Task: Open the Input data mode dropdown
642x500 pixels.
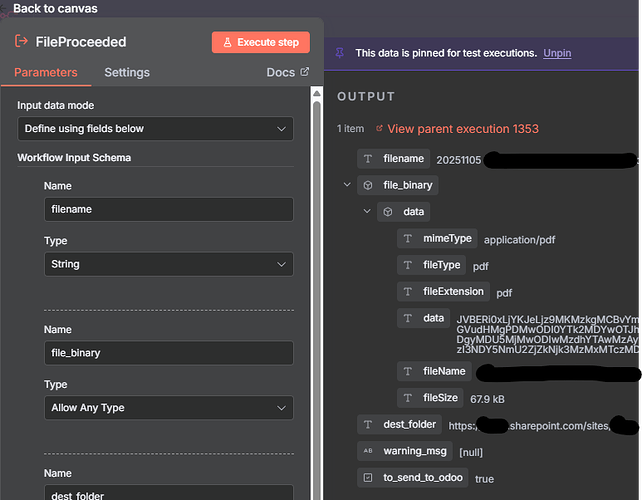Action: click(155, 129)
